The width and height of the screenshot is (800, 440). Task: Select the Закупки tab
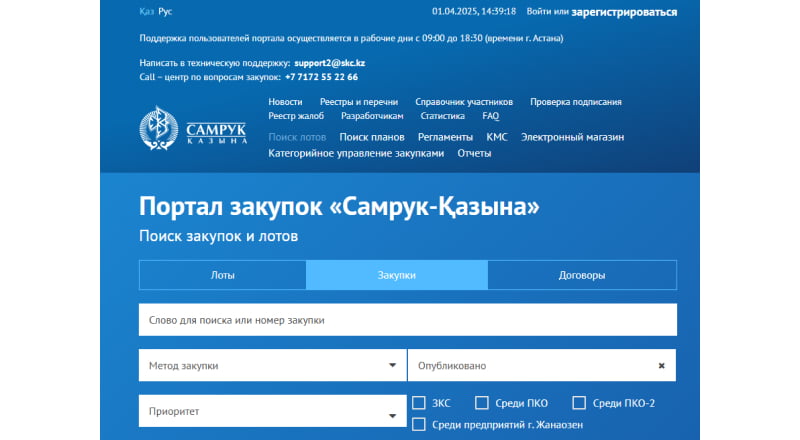[397, 275]
